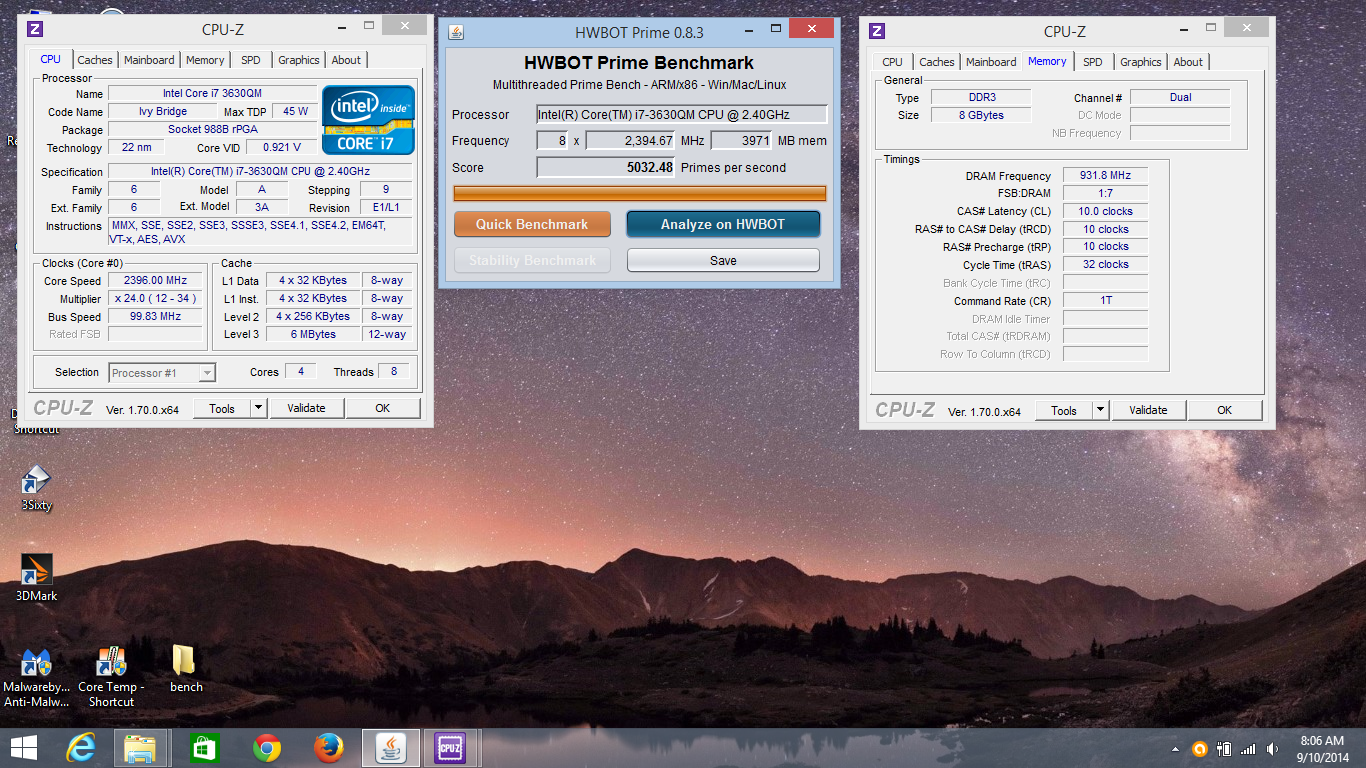Image resolution: width=1366 pixels, height=768 pixels.
Task: Show hidden tray icons arrow
Action: [x=1176, y=749]
